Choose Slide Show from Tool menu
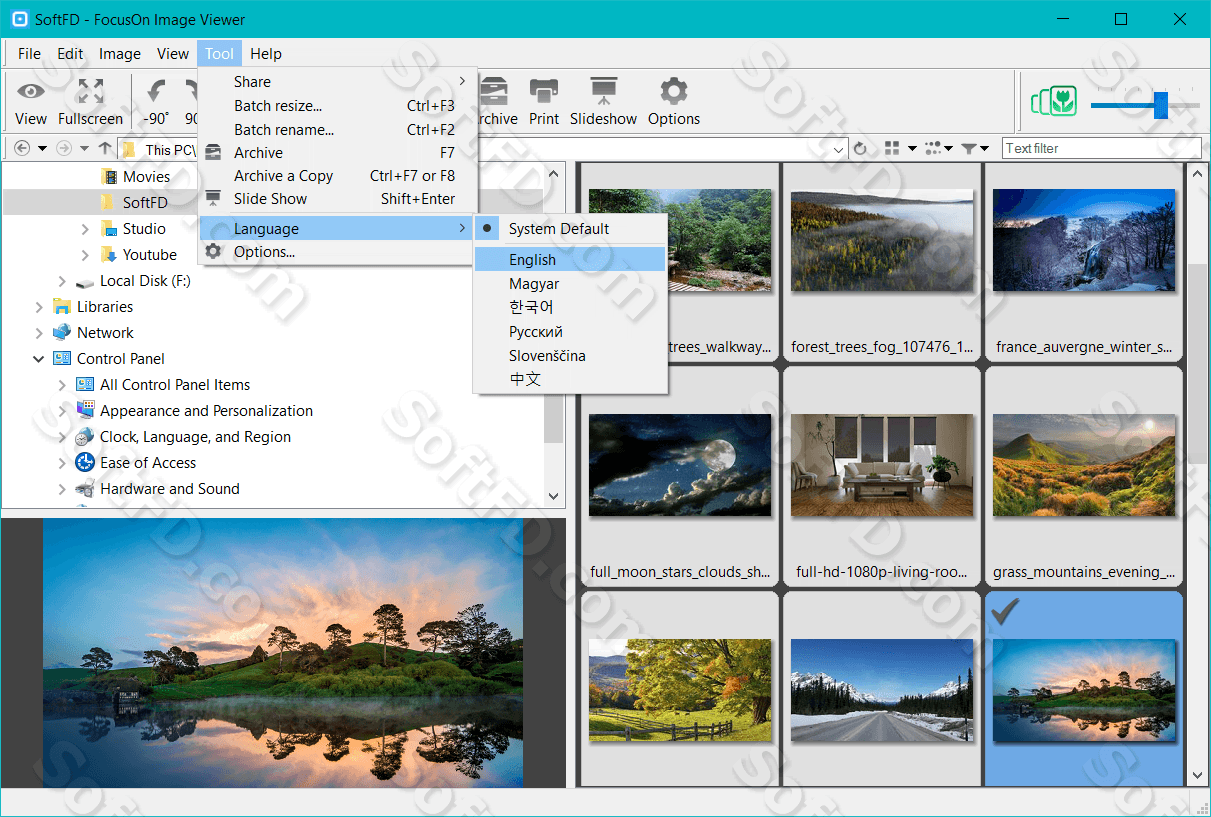 pyautogui.click(x=338, y=199)
